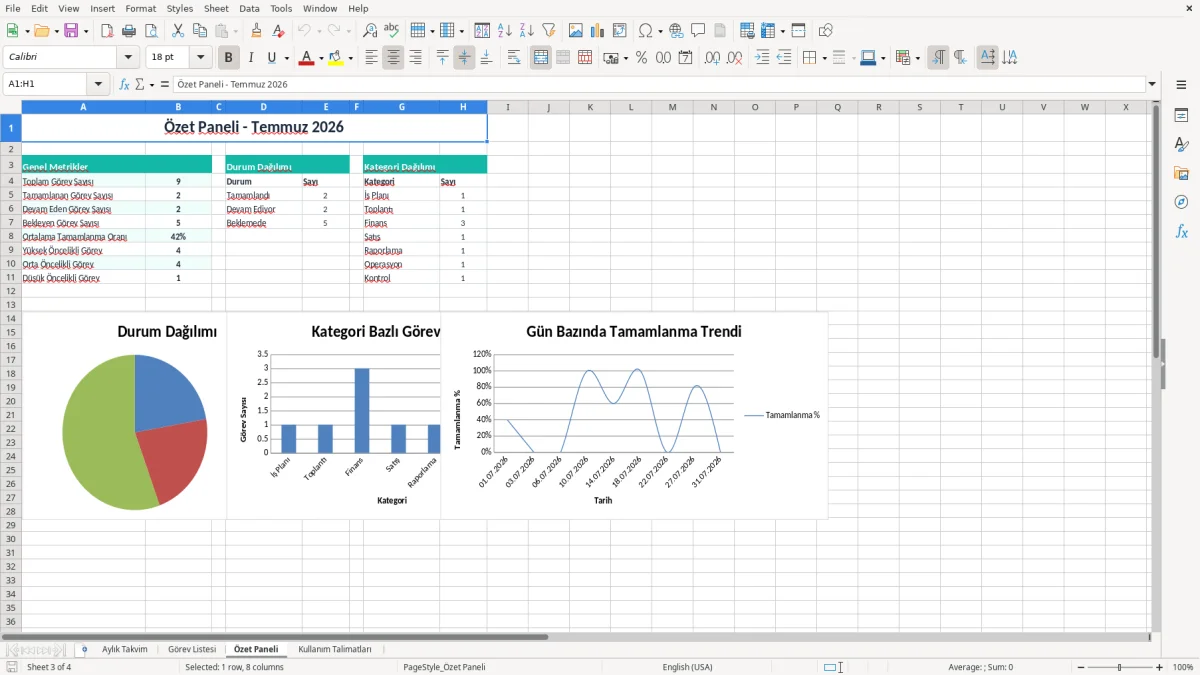Open Borders dropdown arrow
The height and width of the screenshot is (675, 1200).
(824, 58)
